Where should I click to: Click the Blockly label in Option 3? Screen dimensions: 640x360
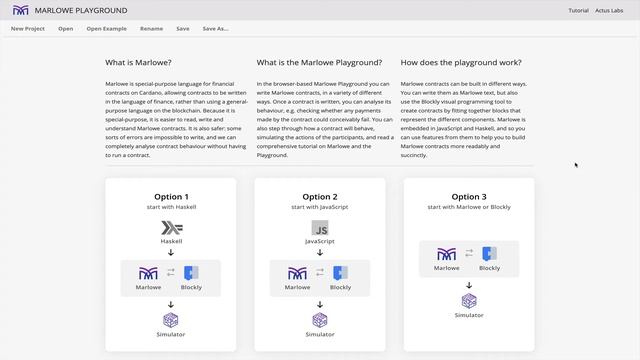[489, 268]
